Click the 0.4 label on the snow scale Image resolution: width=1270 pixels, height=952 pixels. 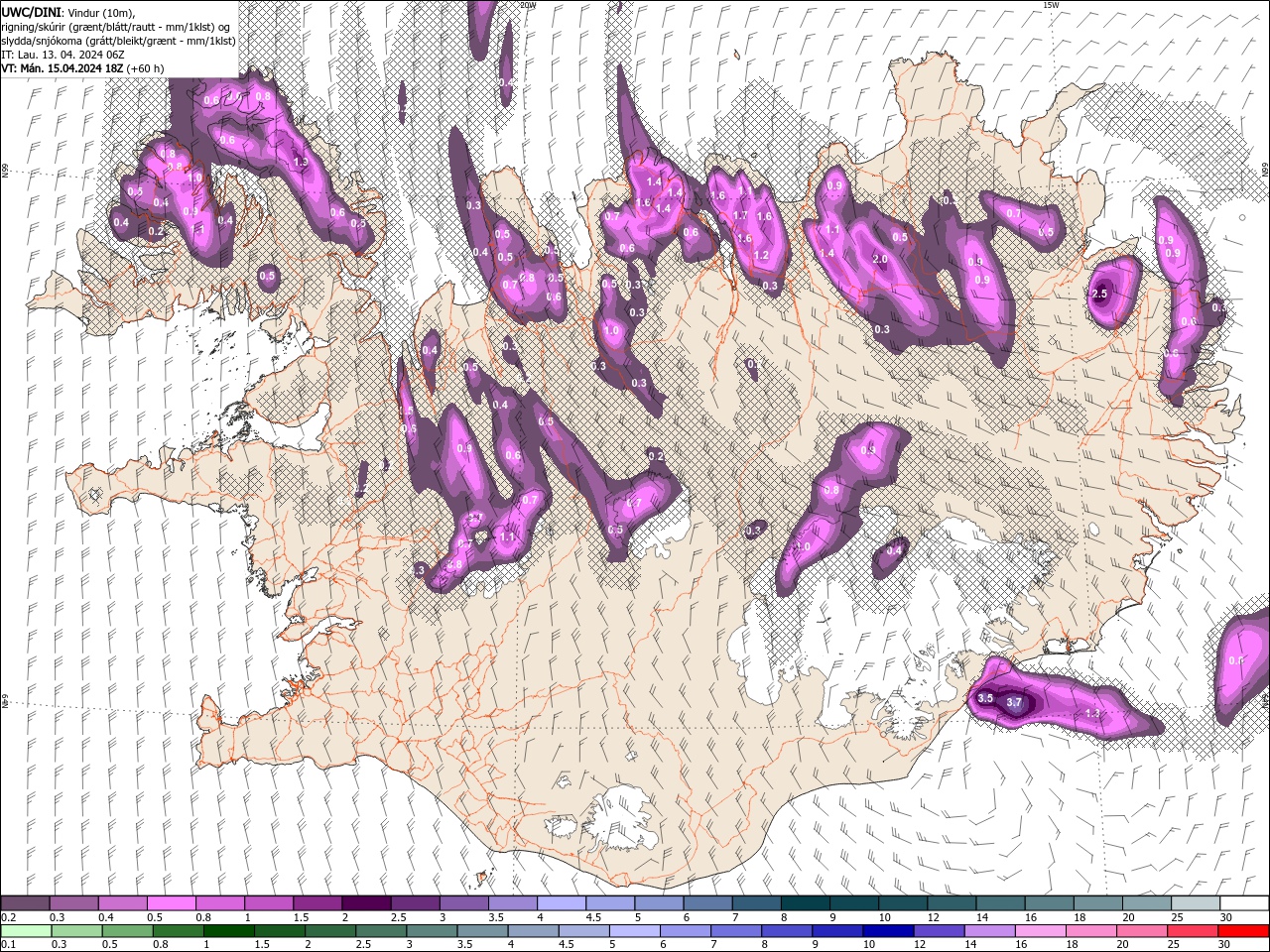click(106, 917)
